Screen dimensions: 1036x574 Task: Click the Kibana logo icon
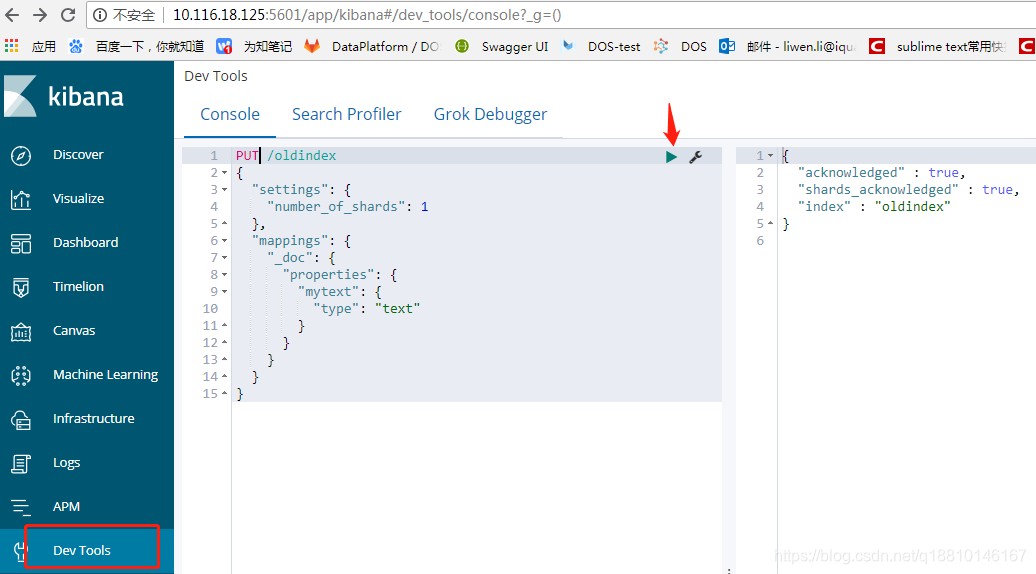(x=20, y=96)
